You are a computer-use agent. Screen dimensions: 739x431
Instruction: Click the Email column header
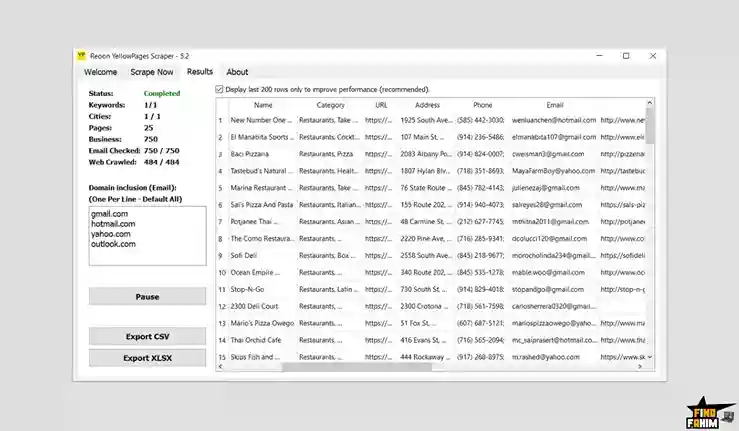[x=555, y=105]
